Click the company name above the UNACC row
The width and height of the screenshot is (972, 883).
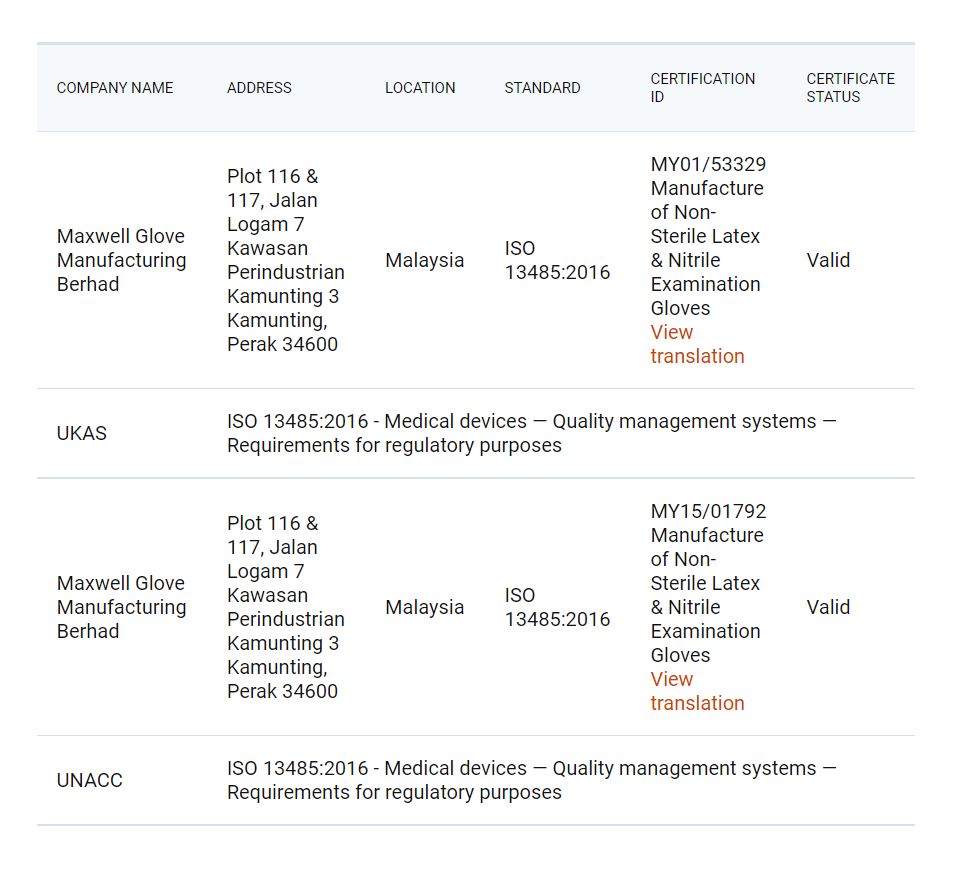click(x=121, y=607)
